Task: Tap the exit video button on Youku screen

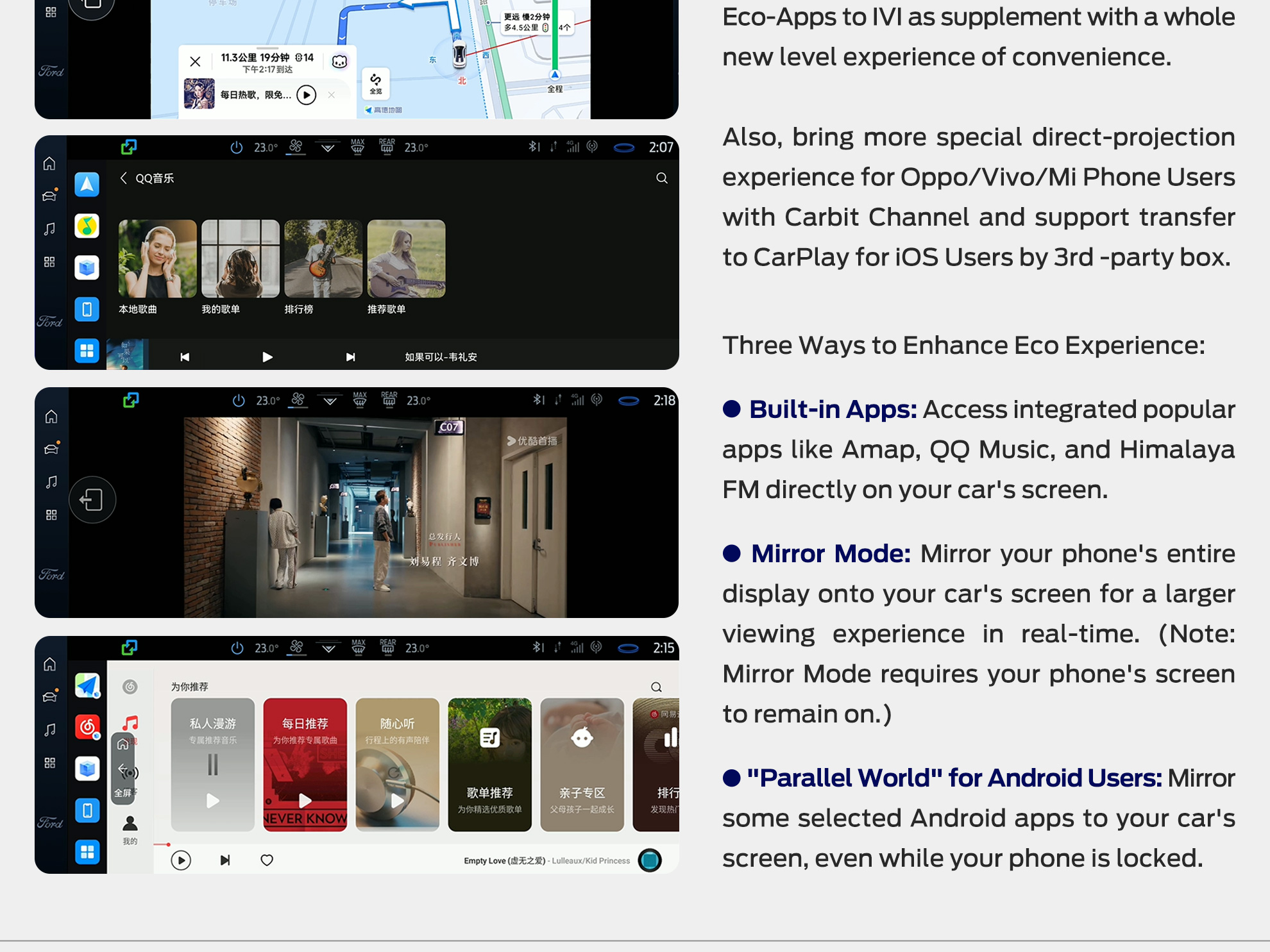Action: tap(92, 499)
